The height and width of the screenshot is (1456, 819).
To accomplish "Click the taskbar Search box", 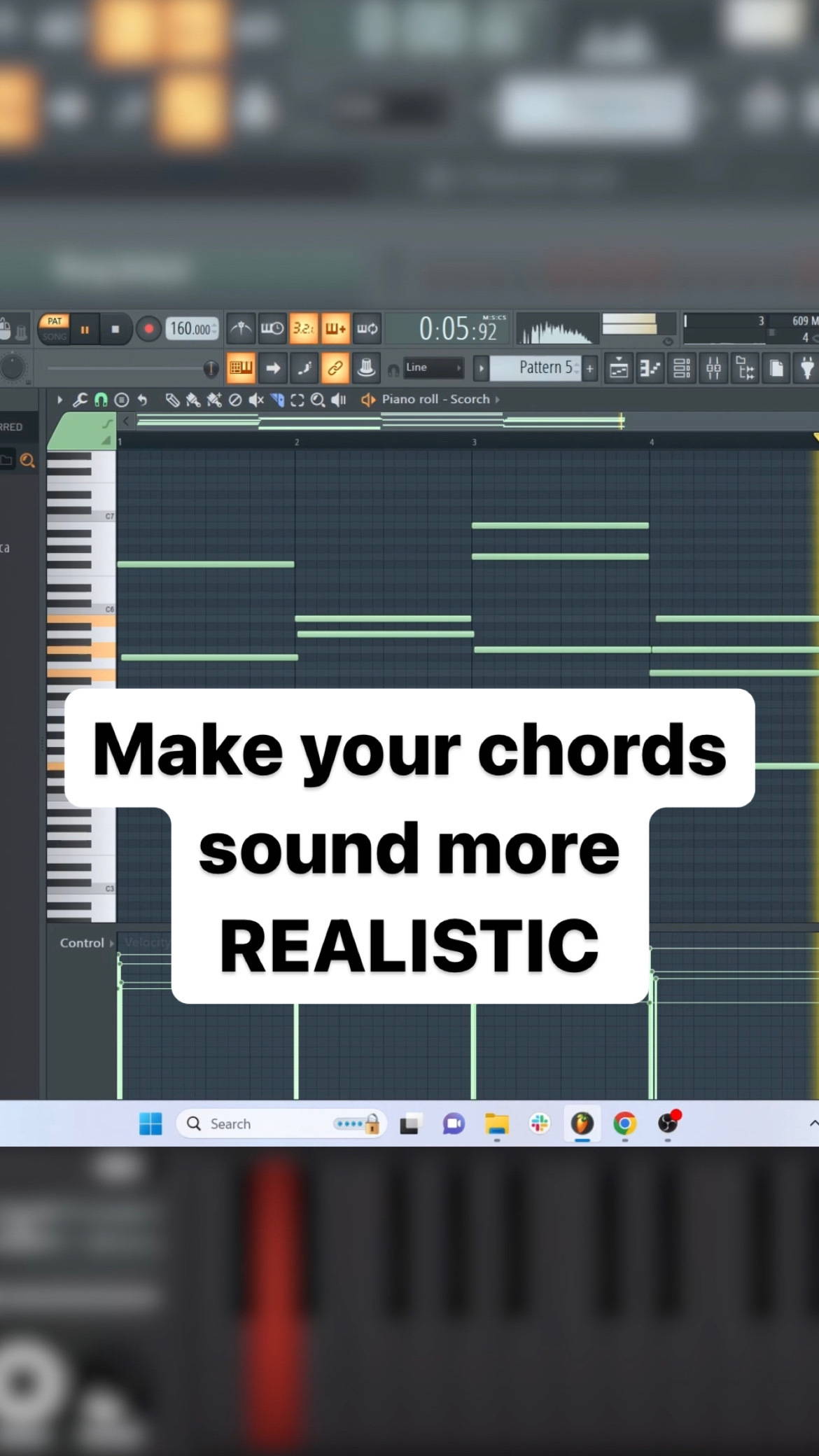I will (280, 1123).
